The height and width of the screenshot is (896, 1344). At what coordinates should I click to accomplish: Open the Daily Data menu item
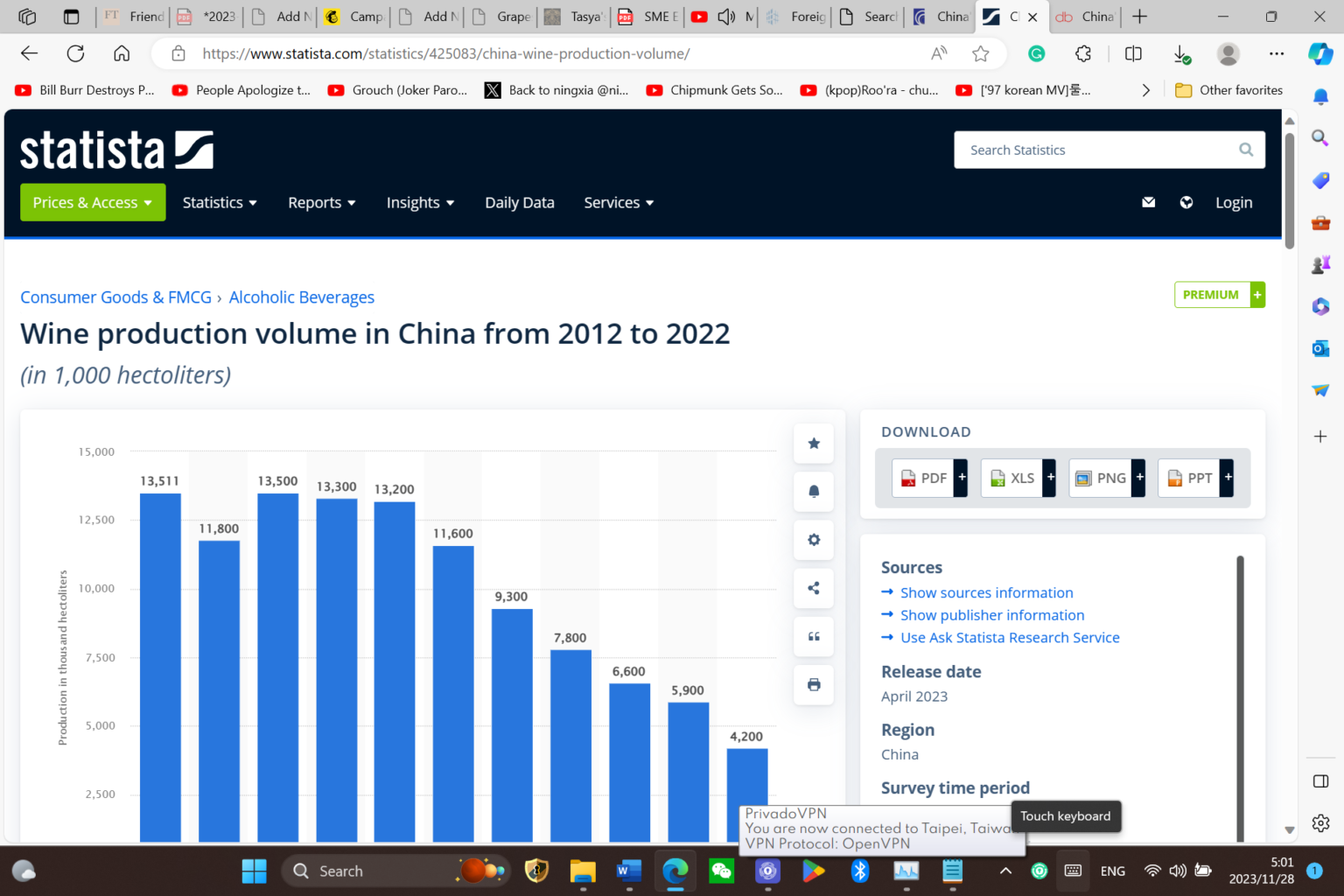[520, 202]
